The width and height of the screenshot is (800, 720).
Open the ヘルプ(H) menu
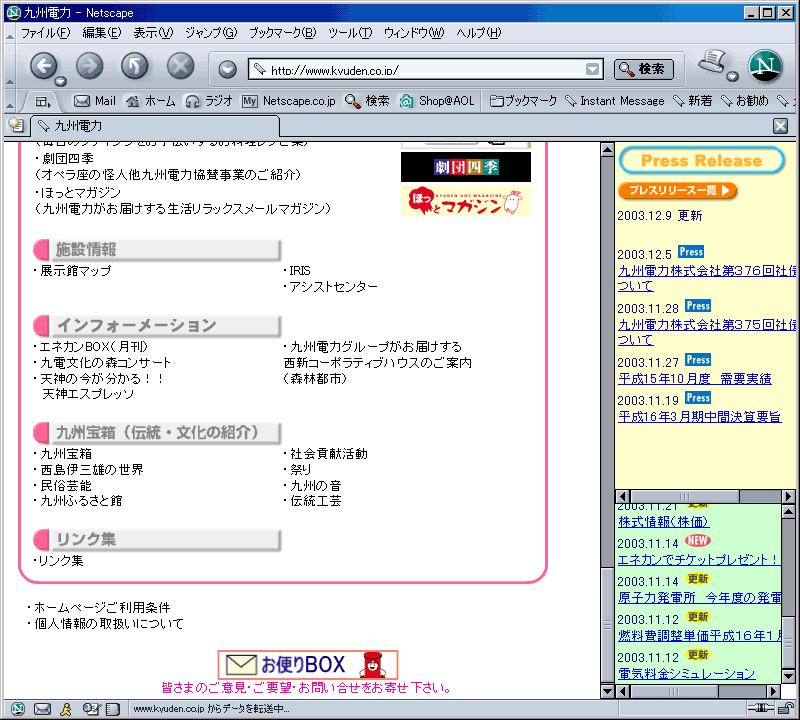(x=479, y=33)
